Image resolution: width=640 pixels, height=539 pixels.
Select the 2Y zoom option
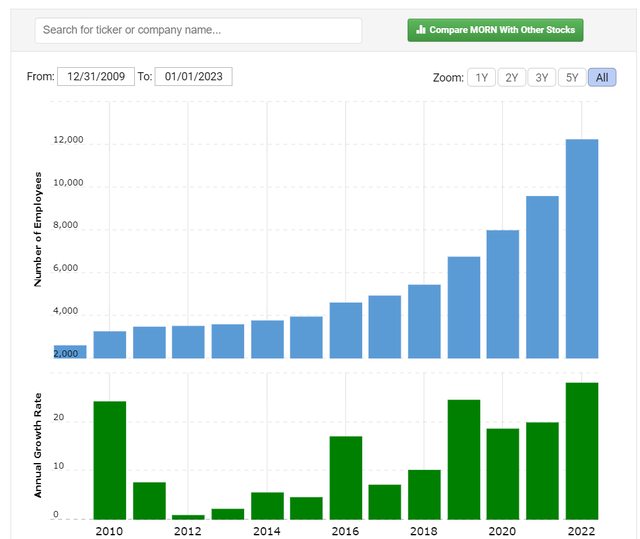click(x=512, y=78)
